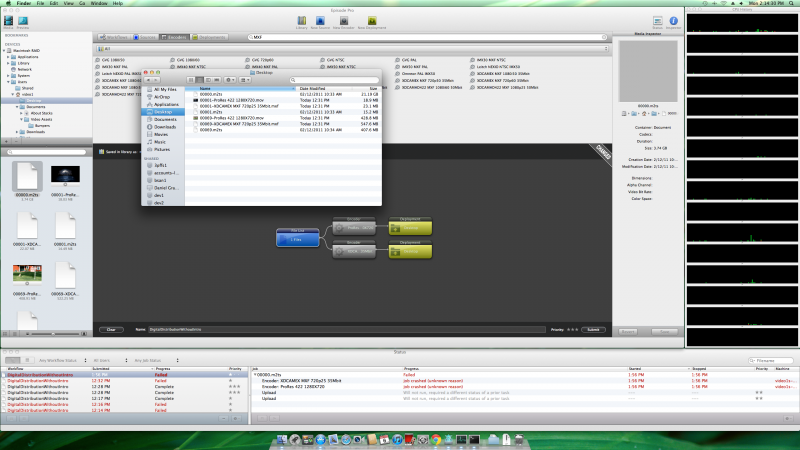Expand the Applications folder in sidebar tree
This screenshot has height=450, width=800.
[x=8, y=57]
